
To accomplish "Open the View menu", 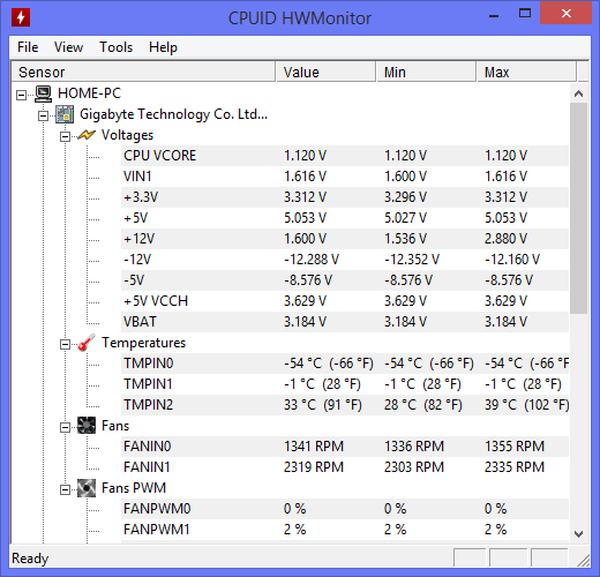I will [x=68, y=47].
